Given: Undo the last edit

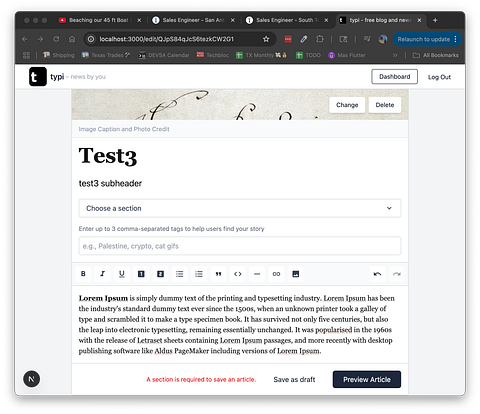Looking at the screenshot, I should (x=377, y=274).
